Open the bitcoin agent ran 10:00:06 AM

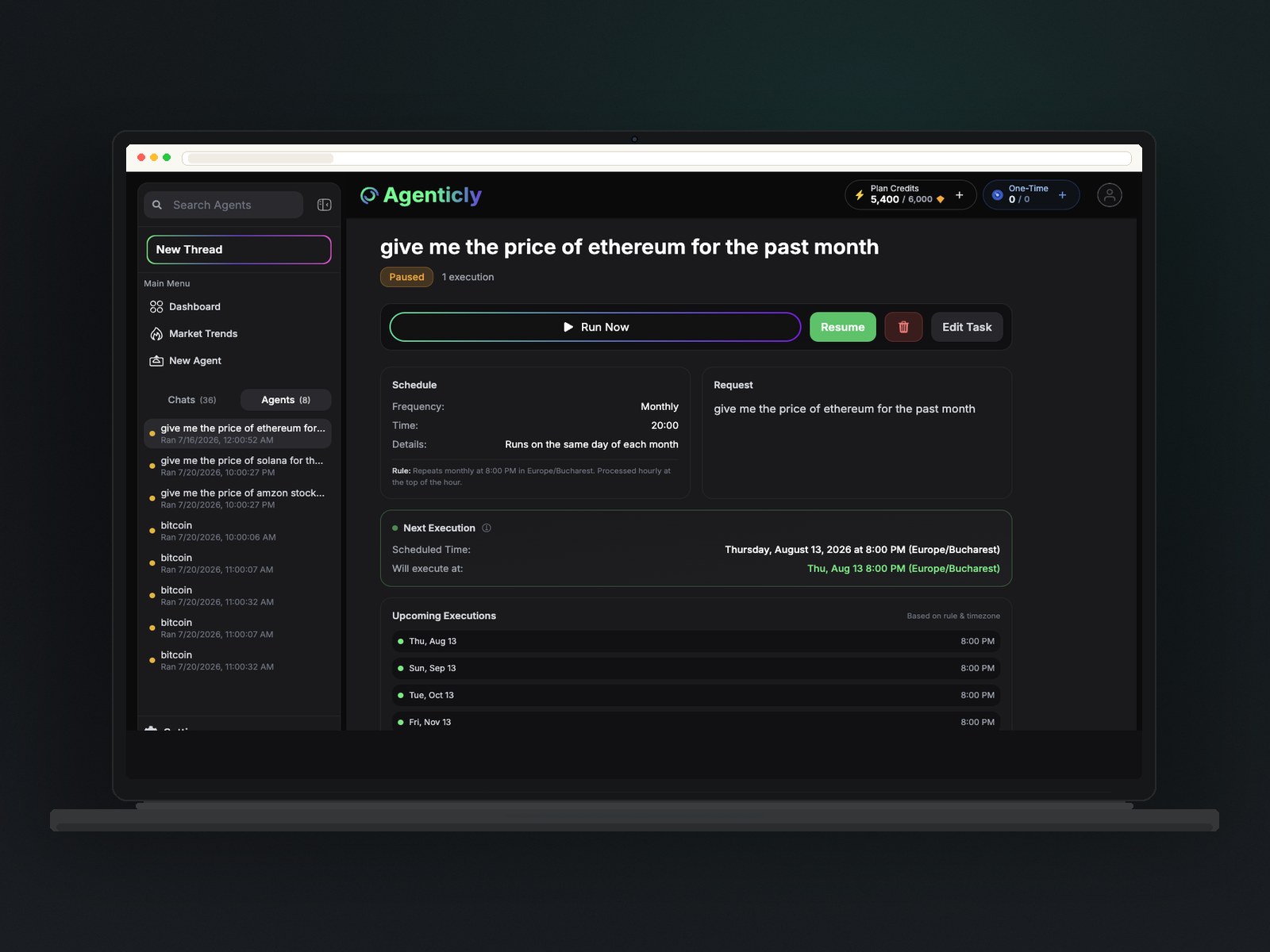(238, 532)
